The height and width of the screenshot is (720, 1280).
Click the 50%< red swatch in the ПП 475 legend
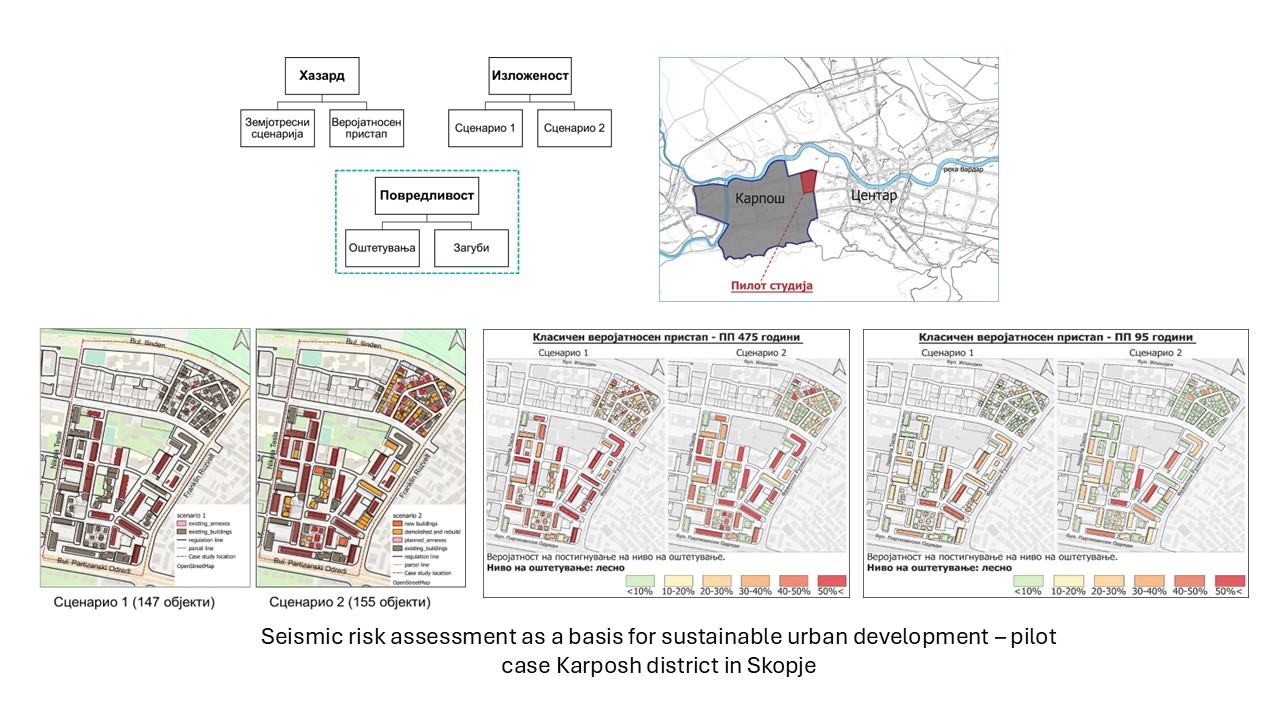831,579
